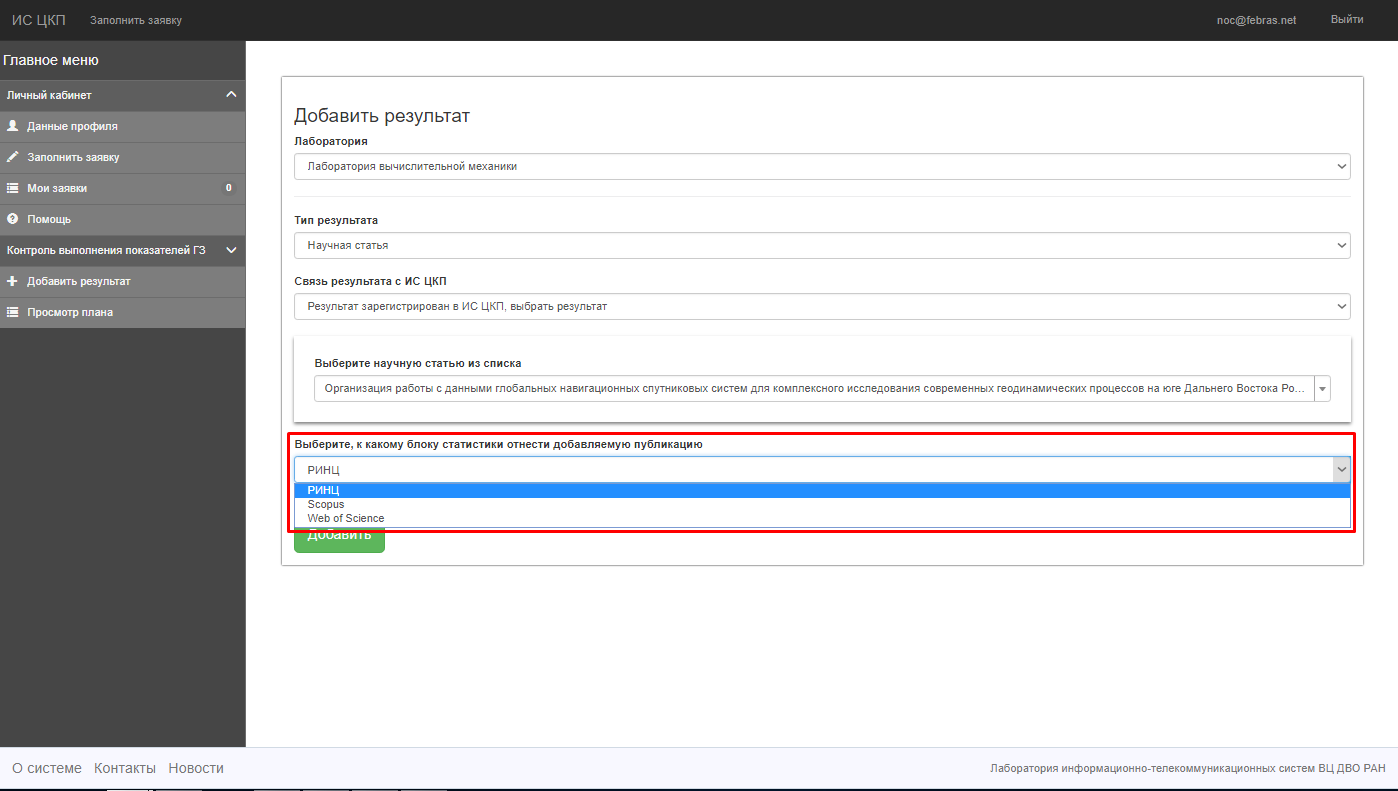Click Выйти to log out
Viewport: 1398px width, 791px height.
1347,20
